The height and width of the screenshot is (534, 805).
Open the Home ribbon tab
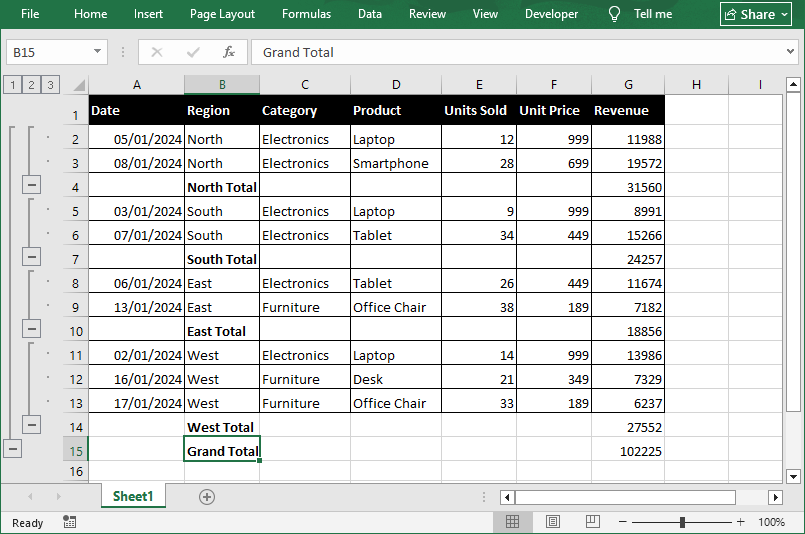pyautogui.click(x=90, y=14)
